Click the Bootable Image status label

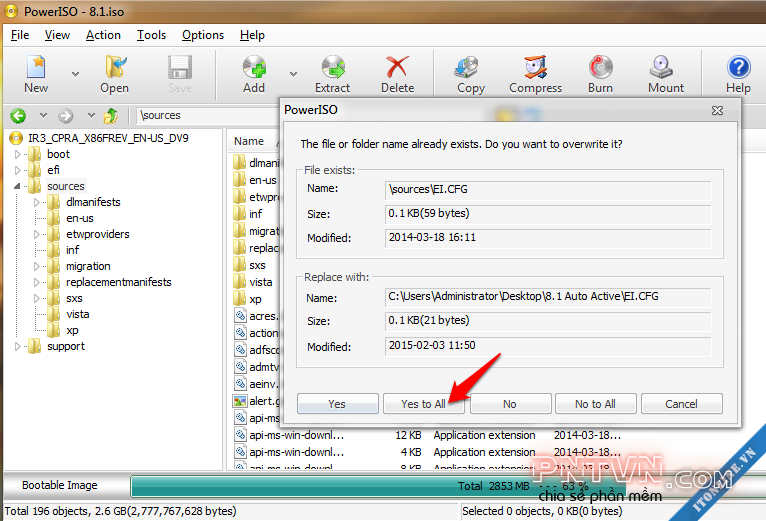[x=60, y=485]
